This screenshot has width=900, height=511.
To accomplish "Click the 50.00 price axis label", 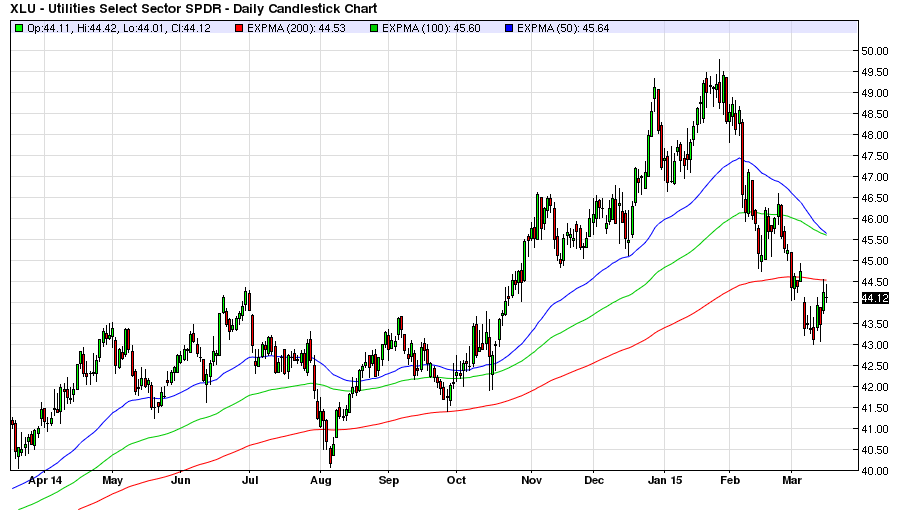I will point(875,51).
